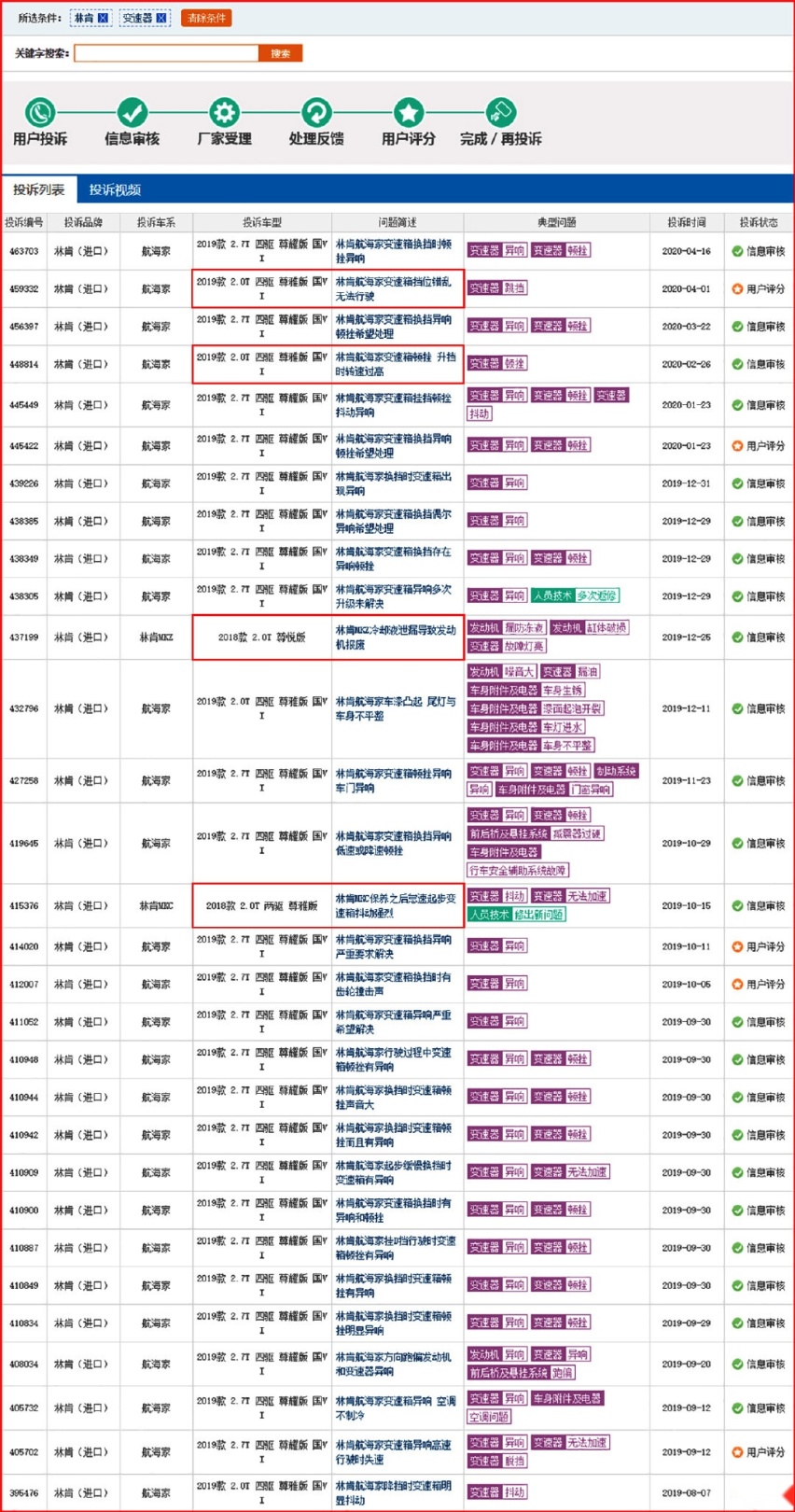Viewport: 795px width, 1512px height.
Task: Click the green check status icon for 463703
Action: (737, 251)
